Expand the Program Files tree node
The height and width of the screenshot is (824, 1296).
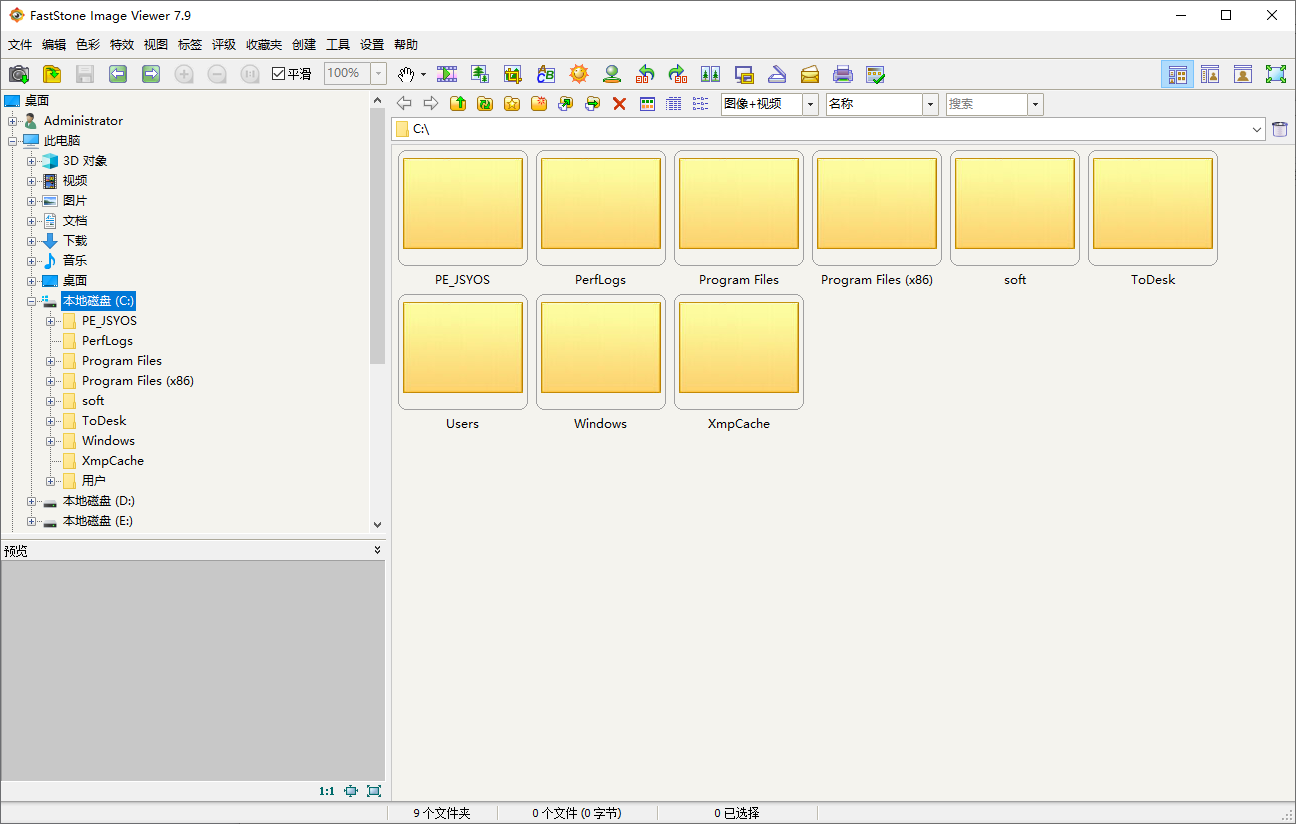click(51, 361)
